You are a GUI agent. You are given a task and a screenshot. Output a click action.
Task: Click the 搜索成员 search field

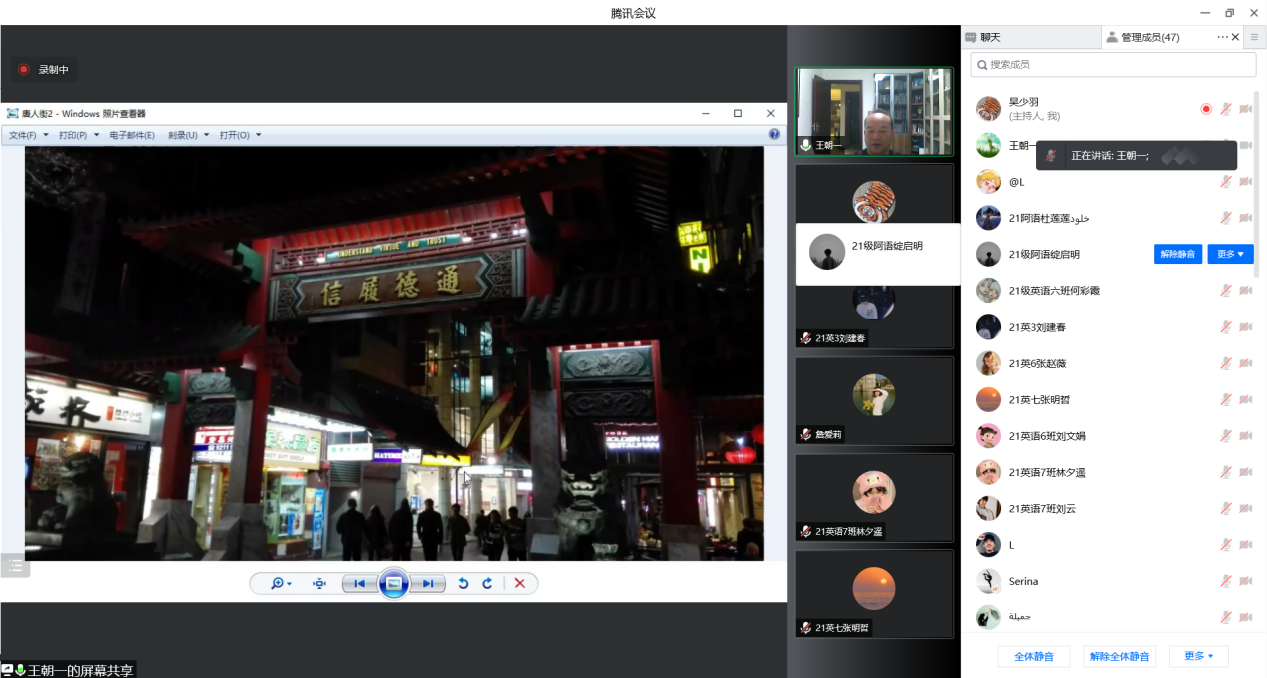[1113, 64]
